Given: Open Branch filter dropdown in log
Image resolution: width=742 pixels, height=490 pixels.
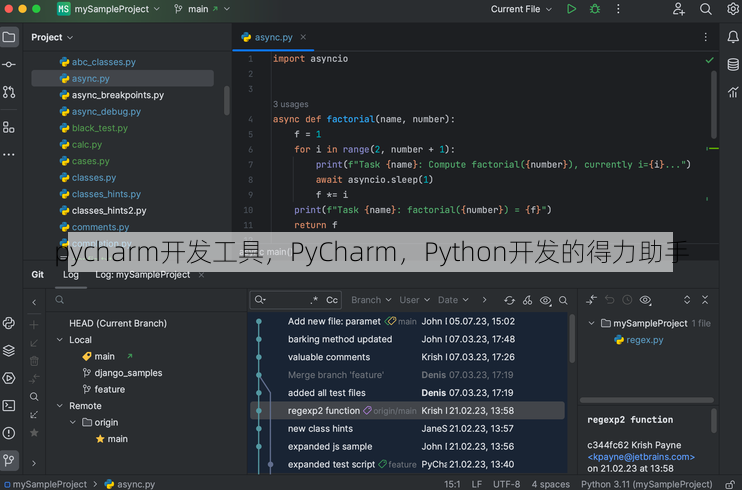Looking at the screenshot, I should pyautogui.click(x=371, y=300).
